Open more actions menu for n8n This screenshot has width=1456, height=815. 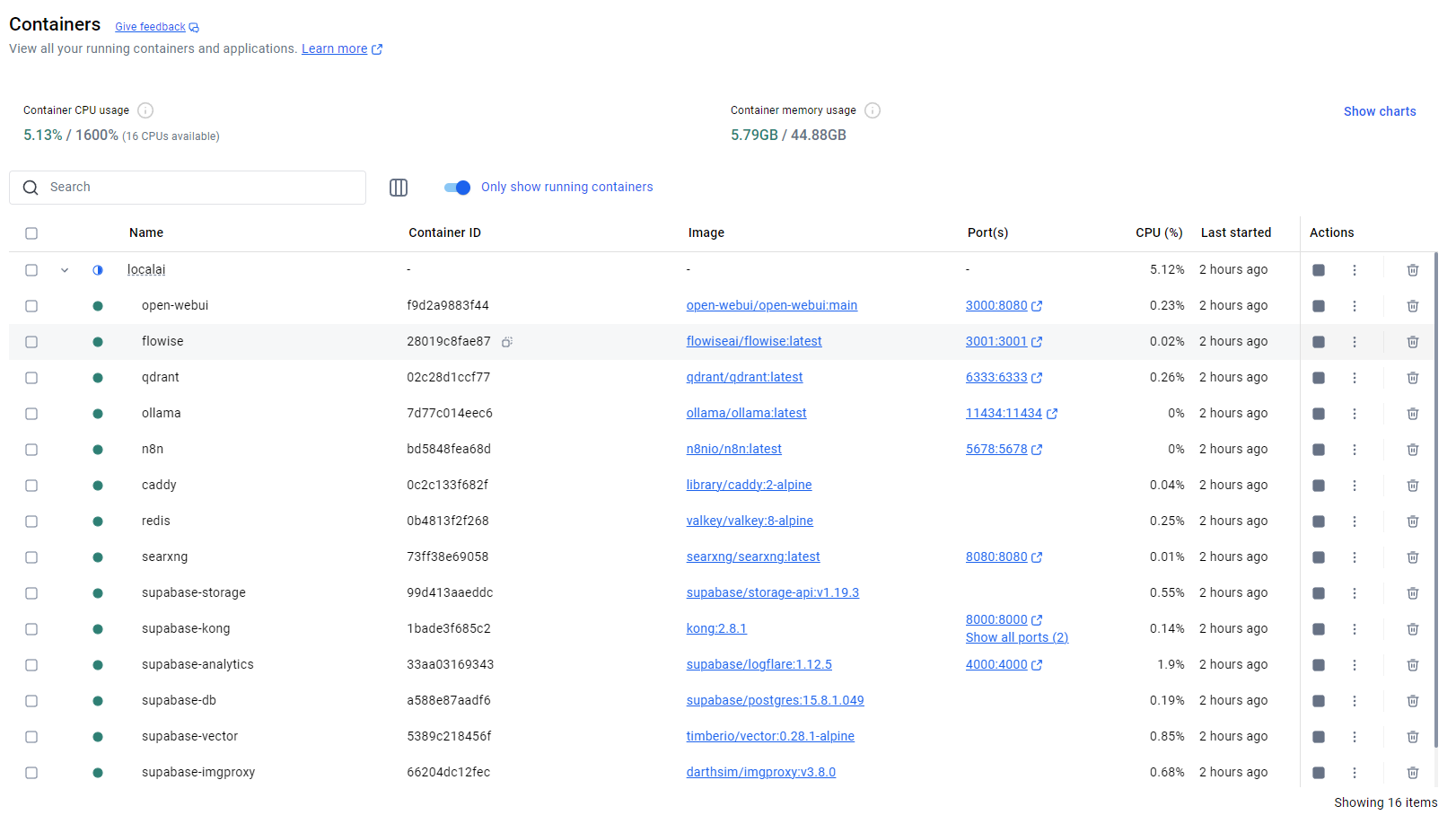pyautogui.click(x=1355, y=450)
